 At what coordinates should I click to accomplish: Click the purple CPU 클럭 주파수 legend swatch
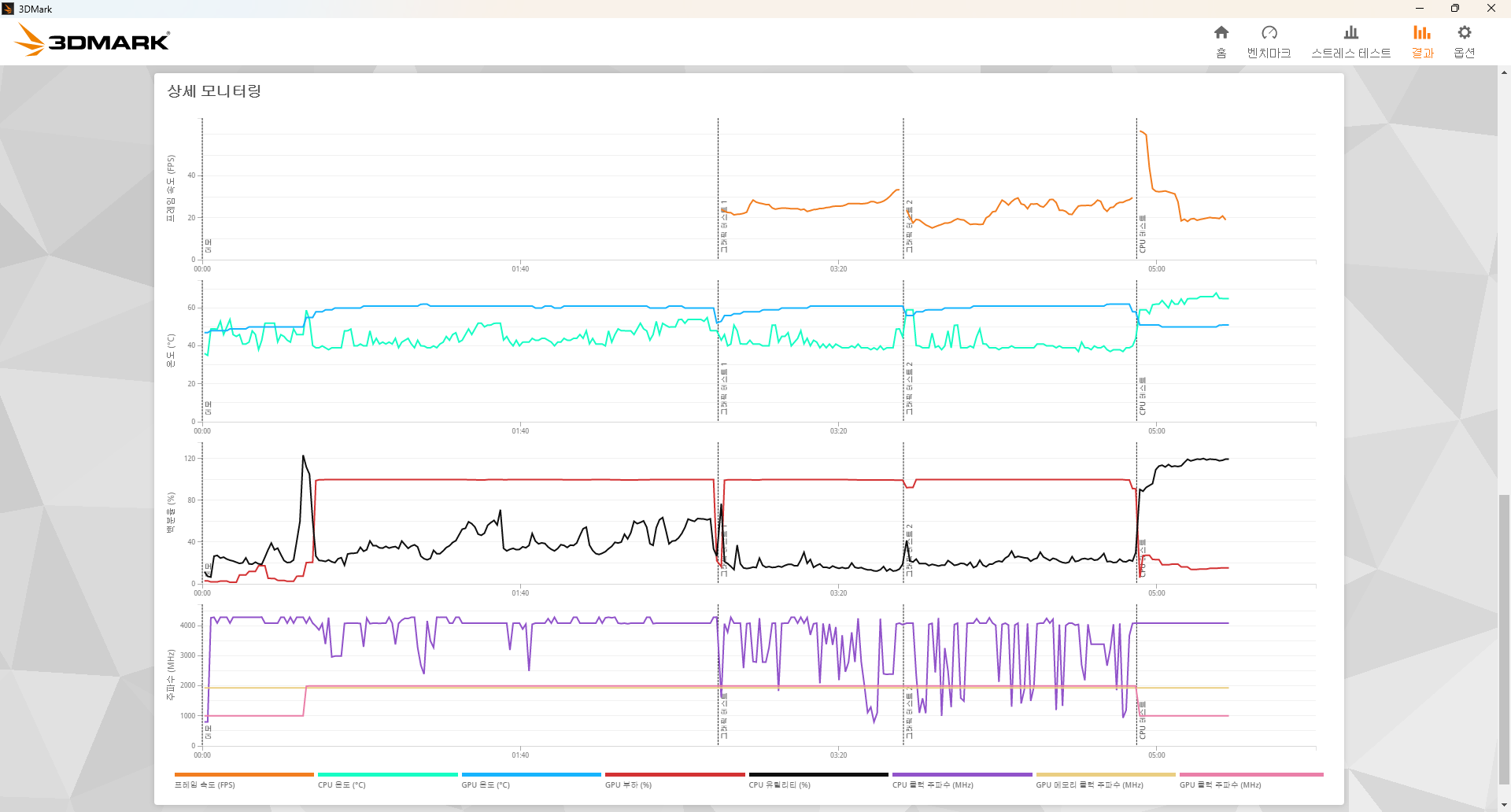[962, 774]
